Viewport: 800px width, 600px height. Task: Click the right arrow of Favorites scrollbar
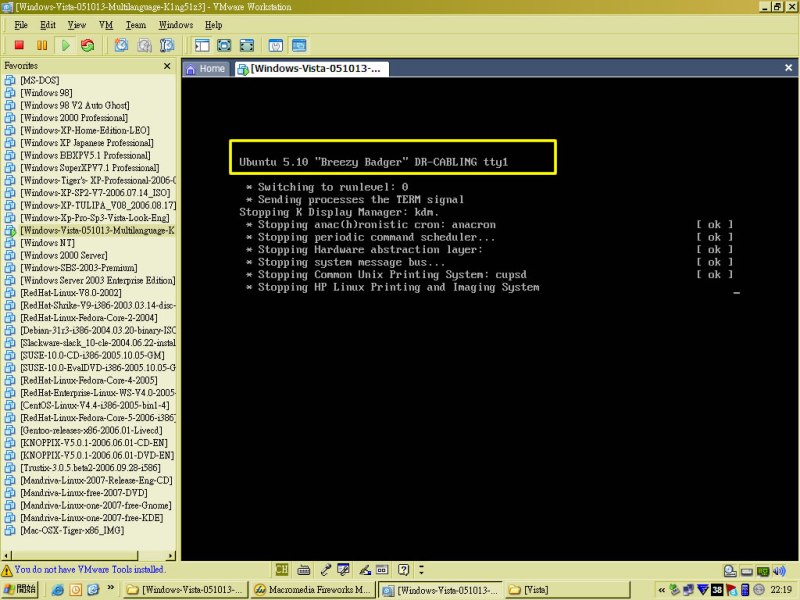(171, 555)
